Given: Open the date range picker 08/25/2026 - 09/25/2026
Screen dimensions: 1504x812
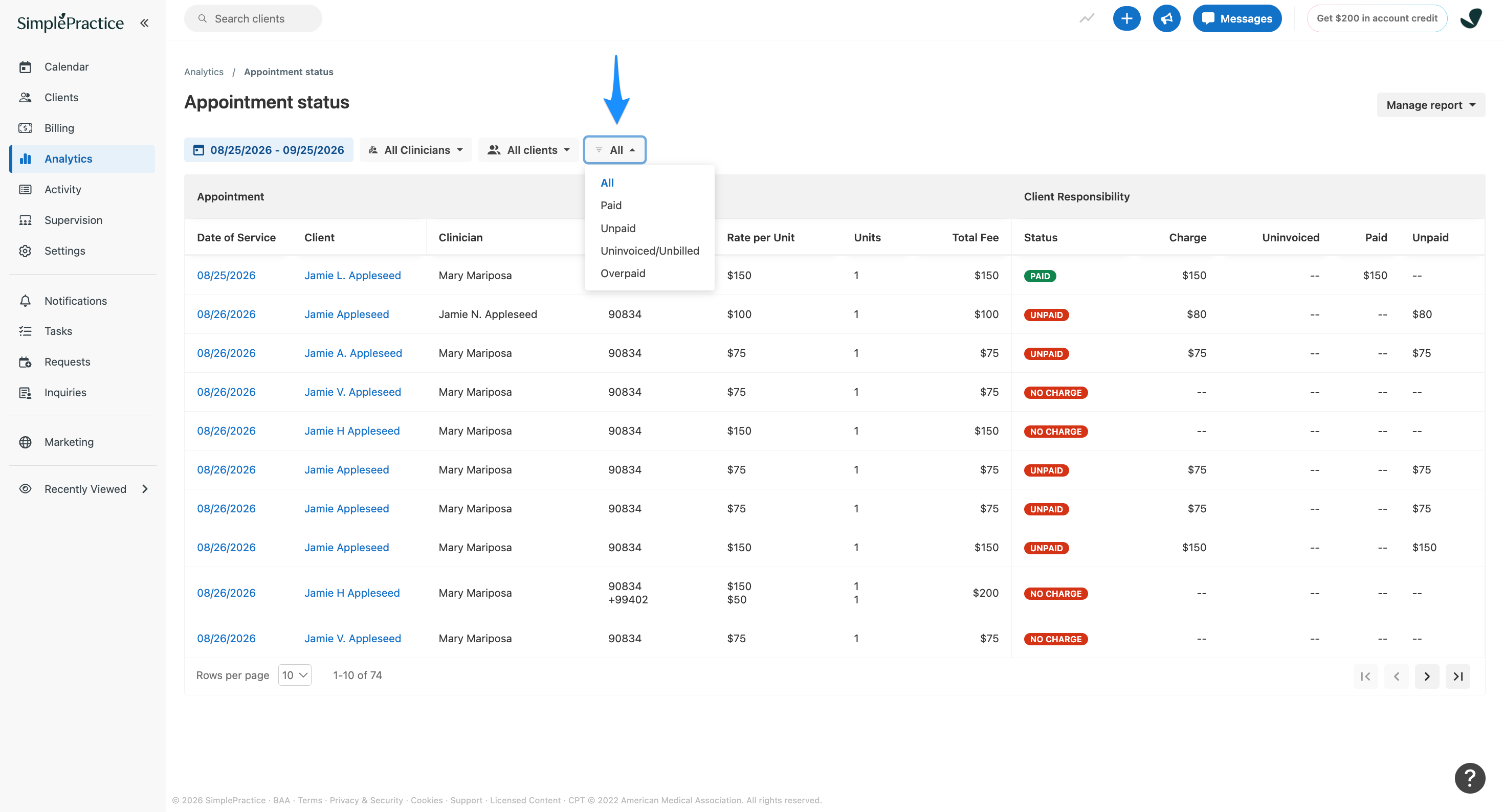Looking at the screenshot, I should coord(269,150).
